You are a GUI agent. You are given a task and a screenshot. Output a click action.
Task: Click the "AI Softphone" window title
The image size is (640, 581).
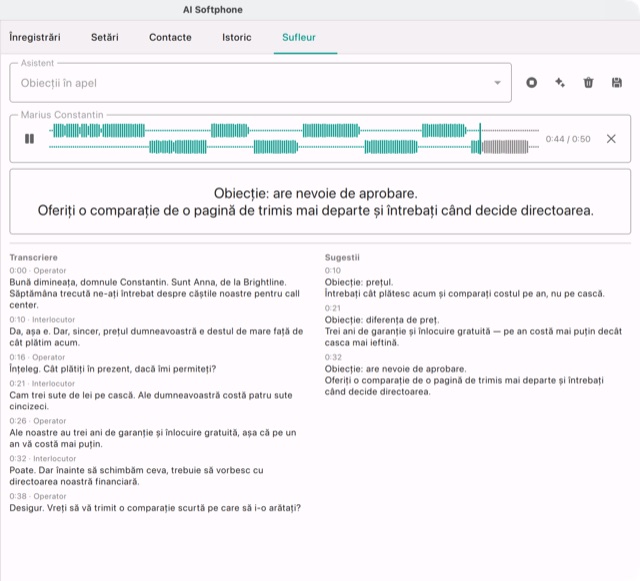click(x=213, y=10)
